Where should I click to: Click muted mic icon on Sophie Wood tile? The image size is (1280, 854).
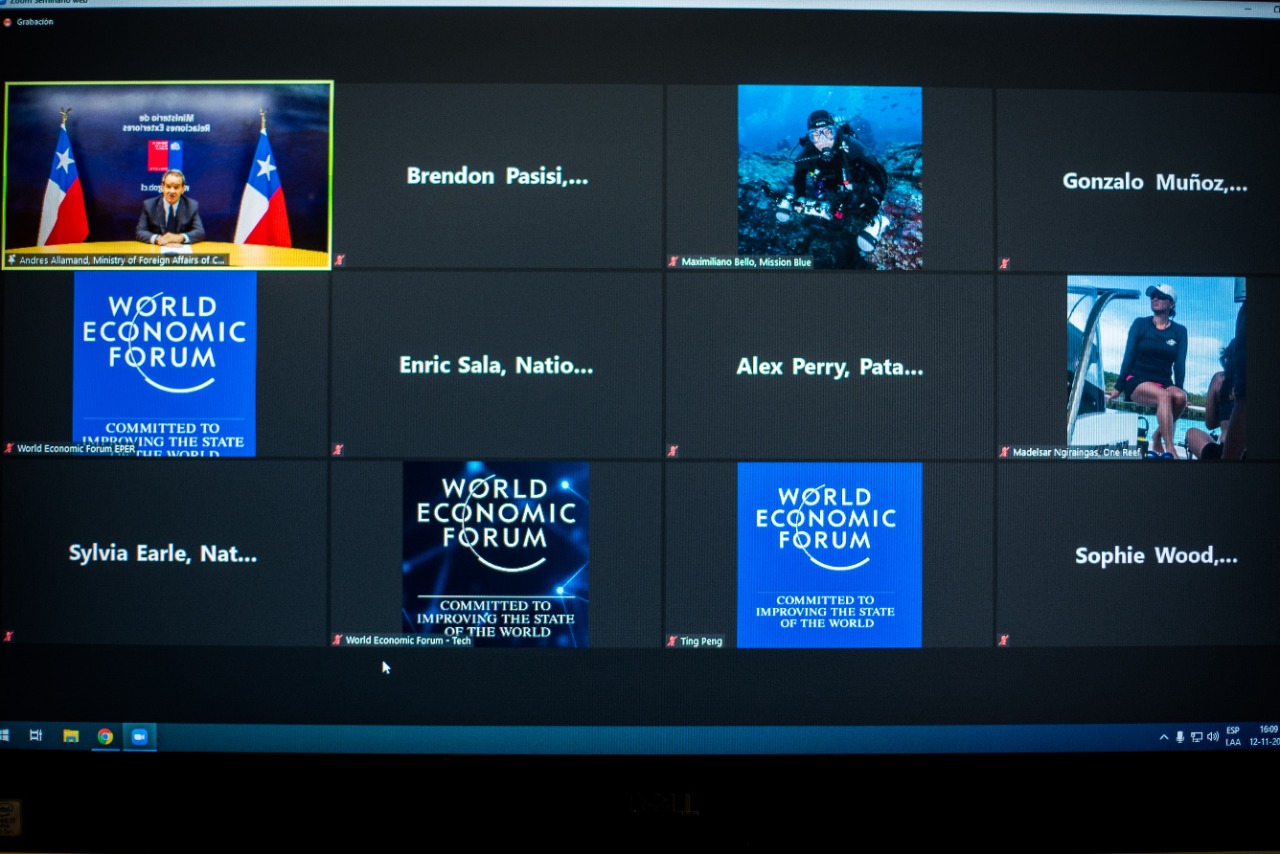coord(1003,640)
